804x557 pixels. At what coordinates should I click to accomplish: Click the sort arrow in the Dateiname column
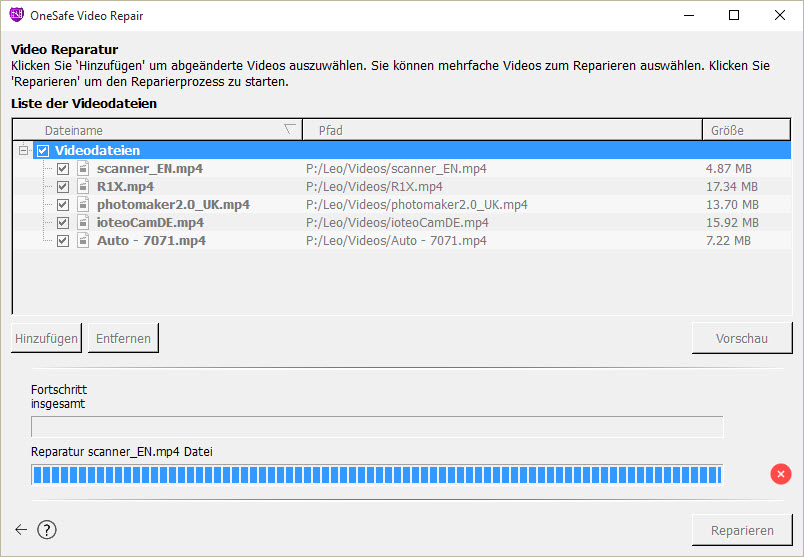click(290, 129)
